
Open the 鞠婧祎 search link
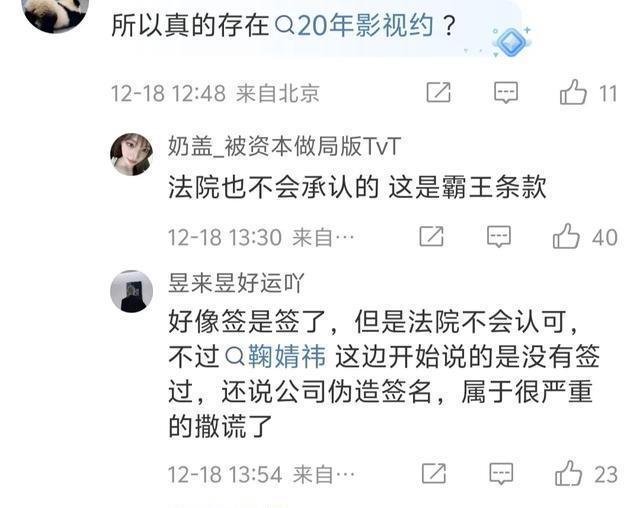point(276,356)
